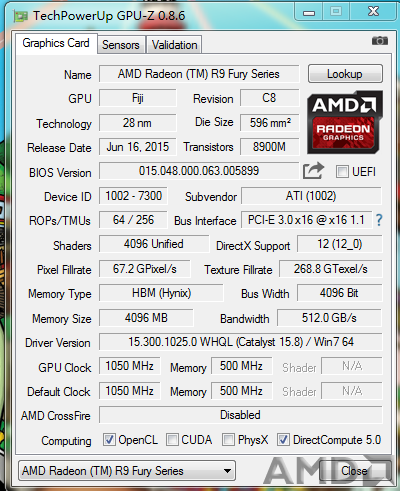Click the GPU field showing Fiji
The image size is (400, 491).
[138, 98]
